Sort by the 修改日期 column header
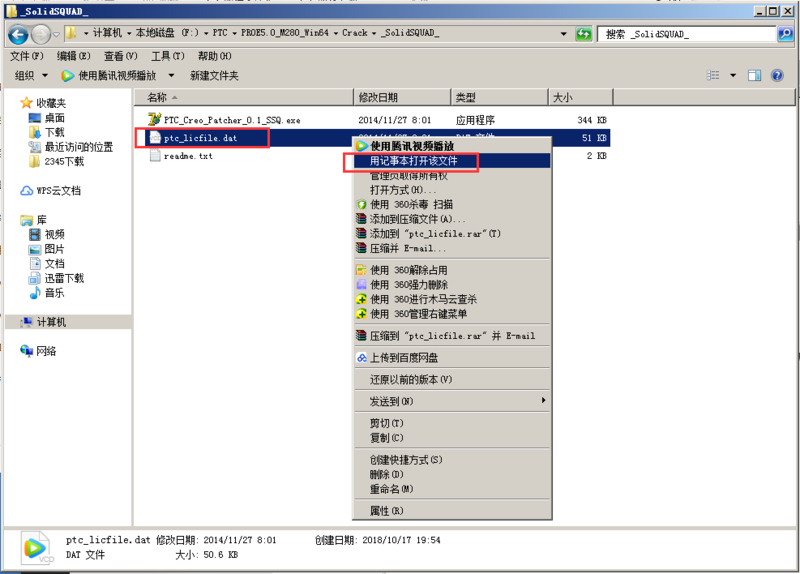 [x=402, y=97]
